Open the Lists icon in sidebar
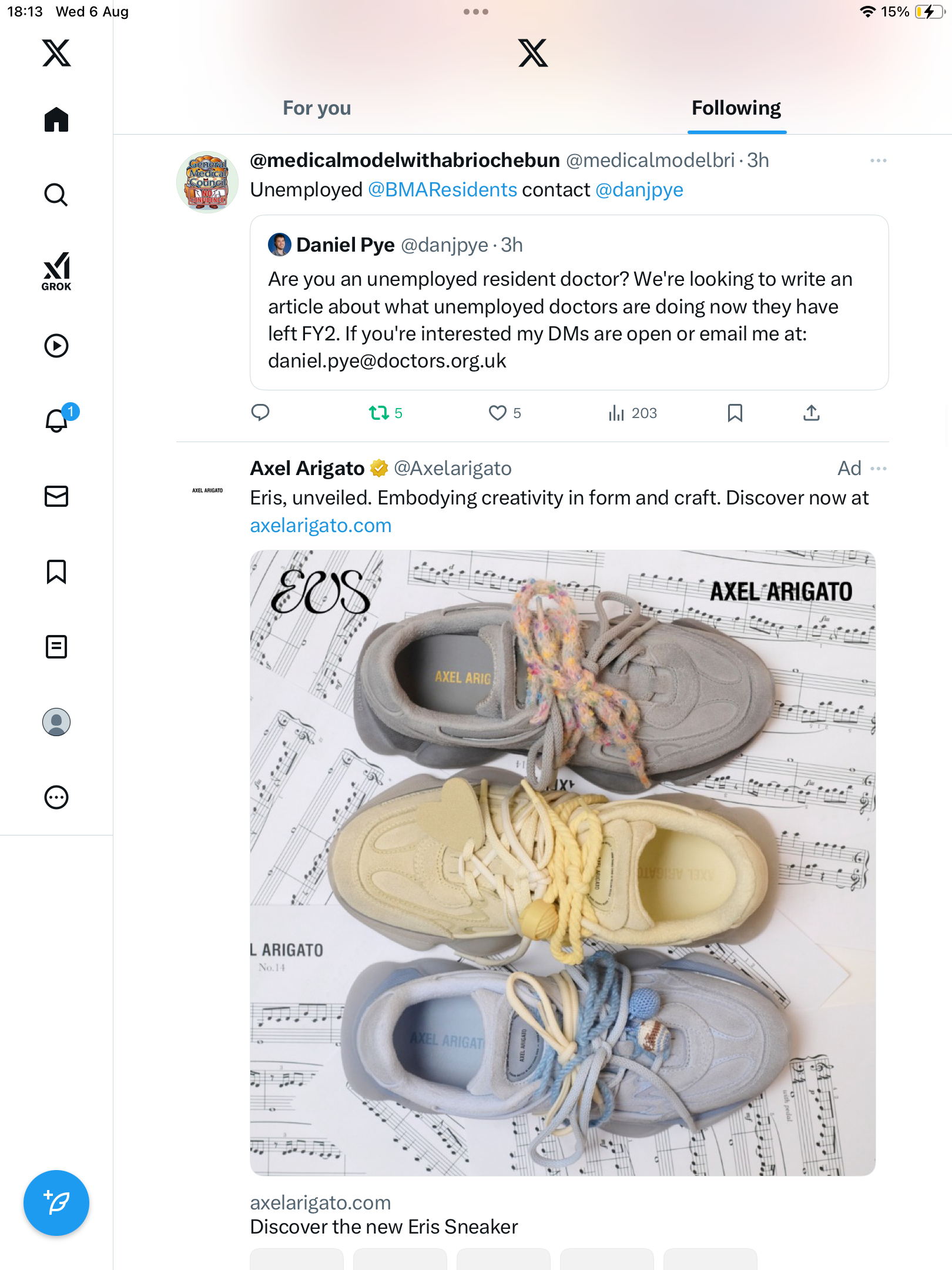 [x=56, y=647]
